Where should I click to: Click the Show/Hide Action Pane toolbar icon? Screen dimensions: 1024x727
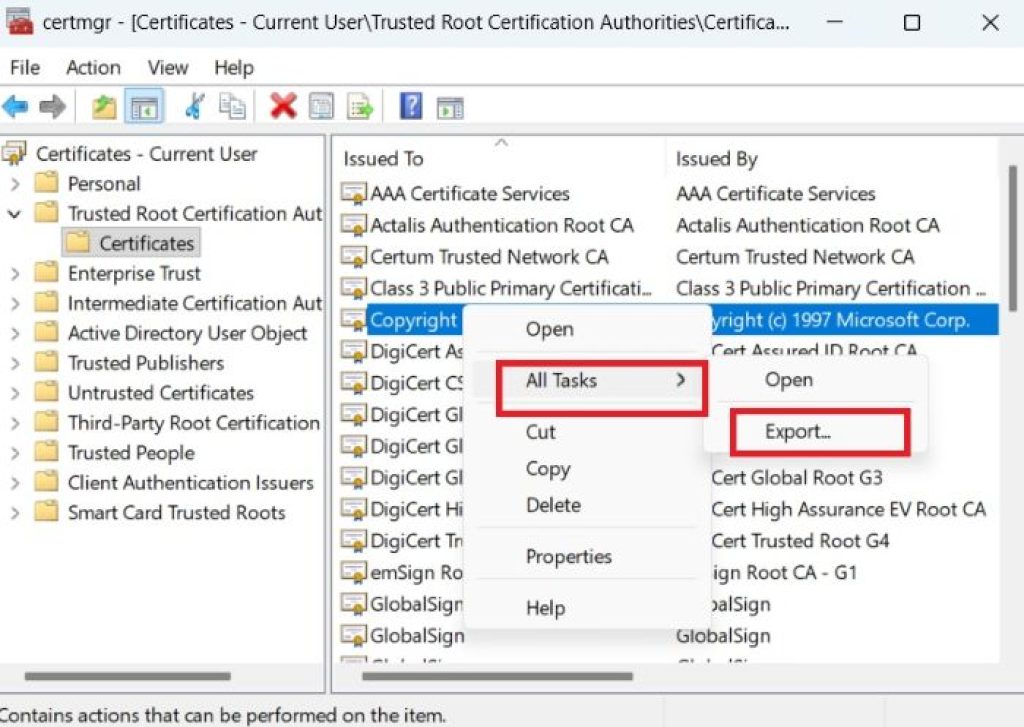coord(450,107)
